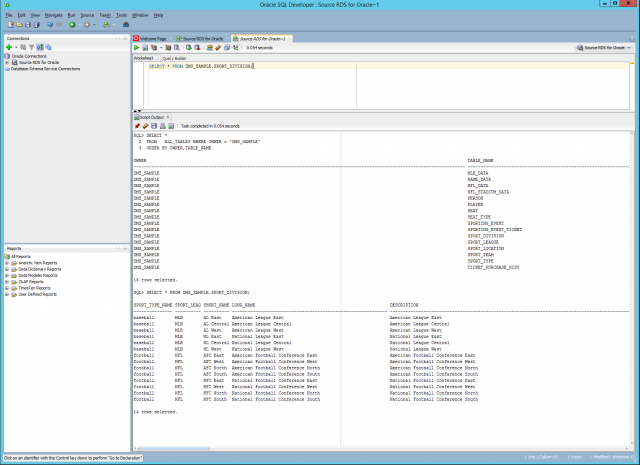Click the NFL_STADIUM_DATA table name in output

click(488, 192)
